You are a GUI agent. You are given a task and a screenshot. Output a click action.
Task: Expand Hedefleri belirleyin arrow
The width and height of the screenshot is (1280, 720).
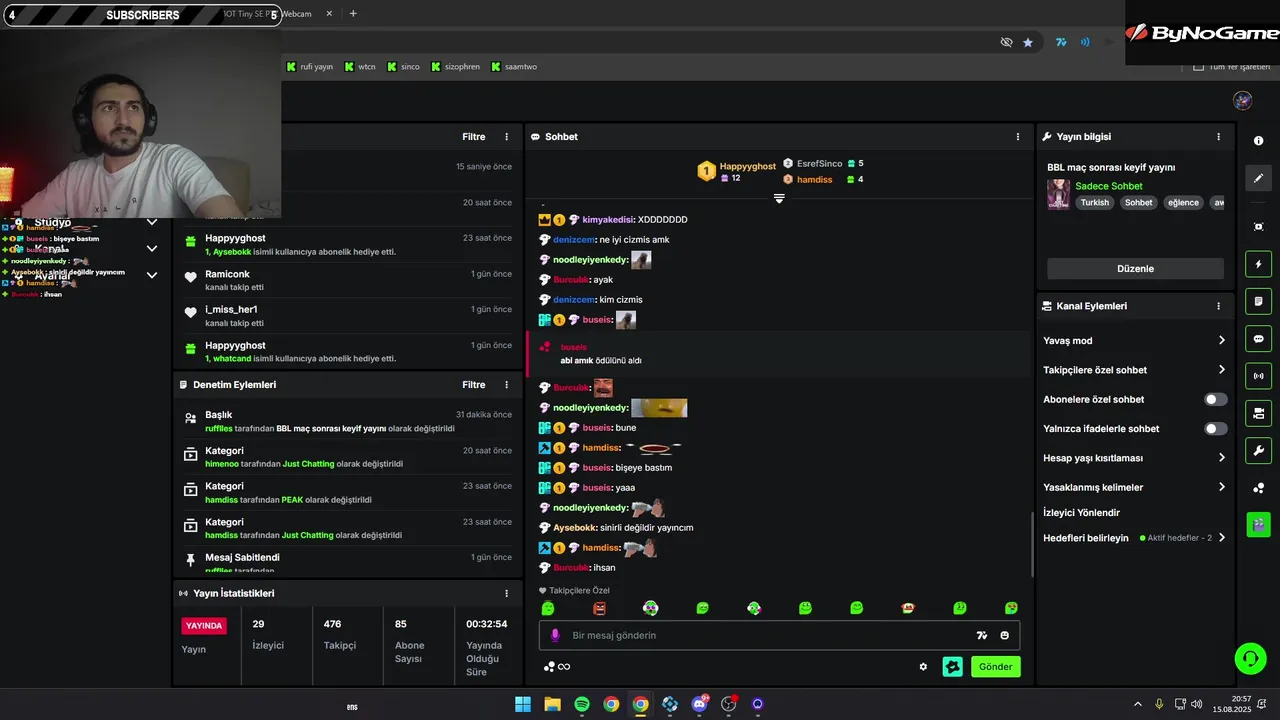tap(1221, 538)
